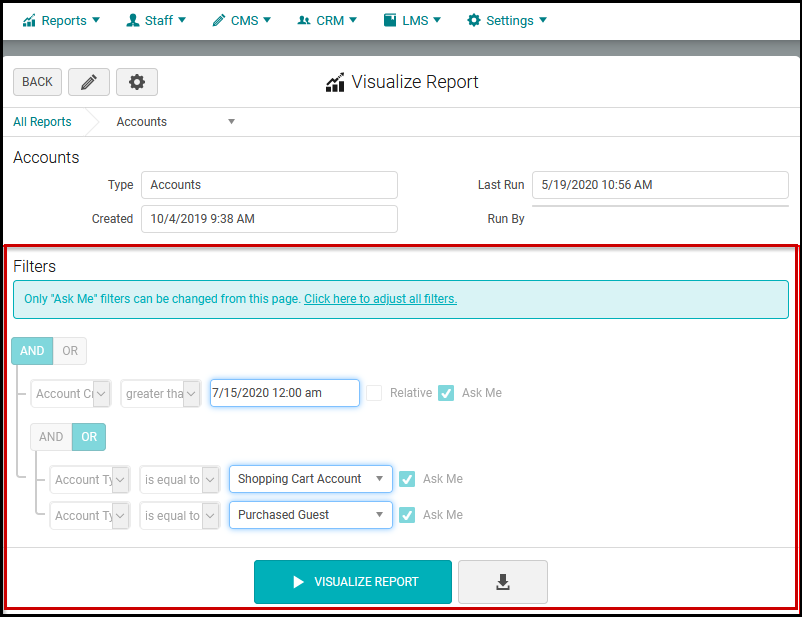Viewport: 802px width, 617px height.
Task: Click the Filters heading text
Action: pyautogui.click(x=35, y=267)
